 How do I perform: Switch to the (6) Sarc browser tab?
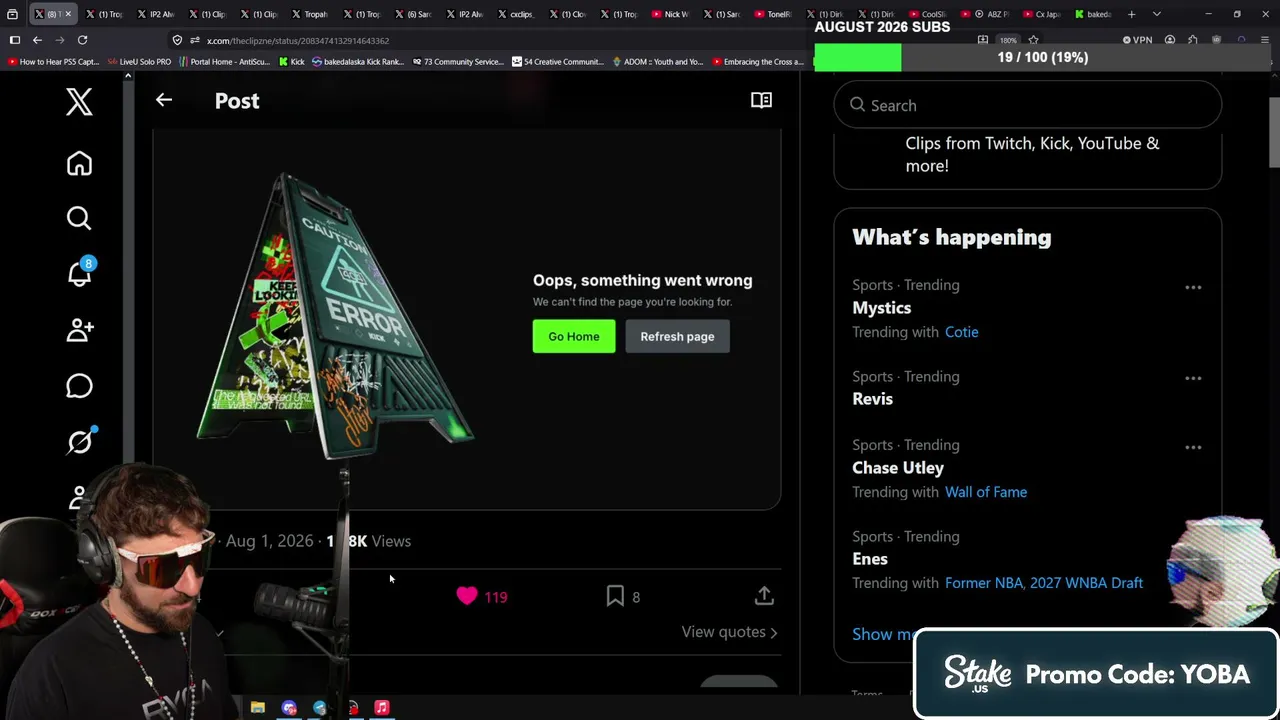[414, 14]
